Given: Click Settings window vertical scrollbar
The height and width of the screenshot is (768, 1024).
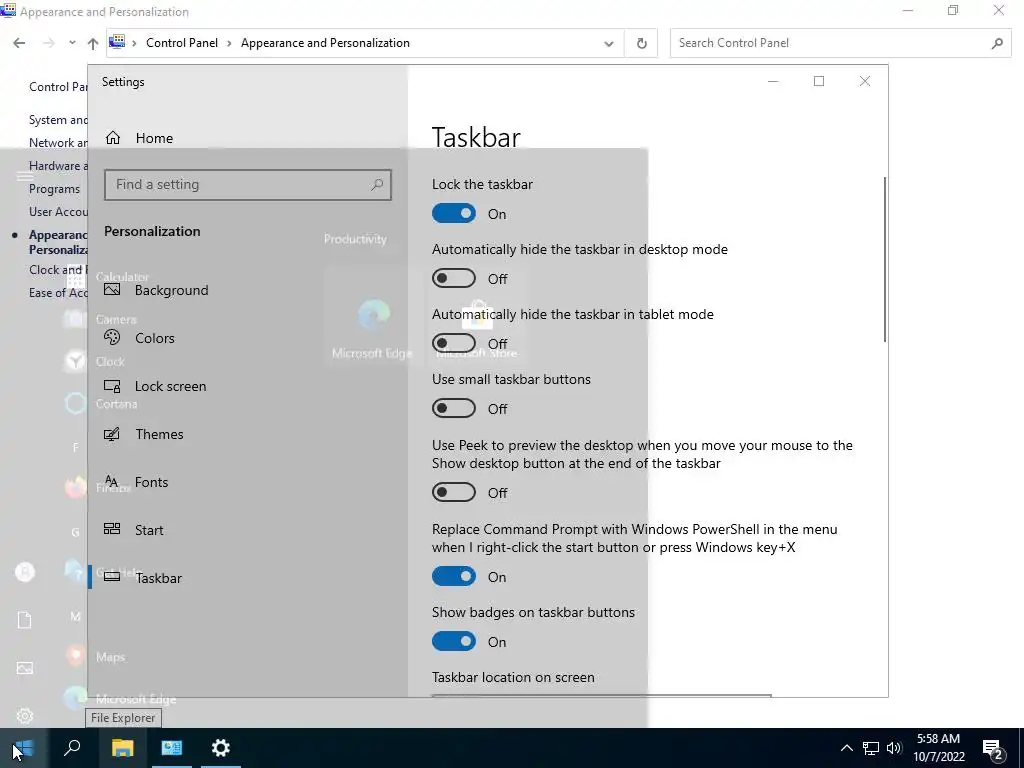Looking at the screenshot, I should tap(884, 259).
